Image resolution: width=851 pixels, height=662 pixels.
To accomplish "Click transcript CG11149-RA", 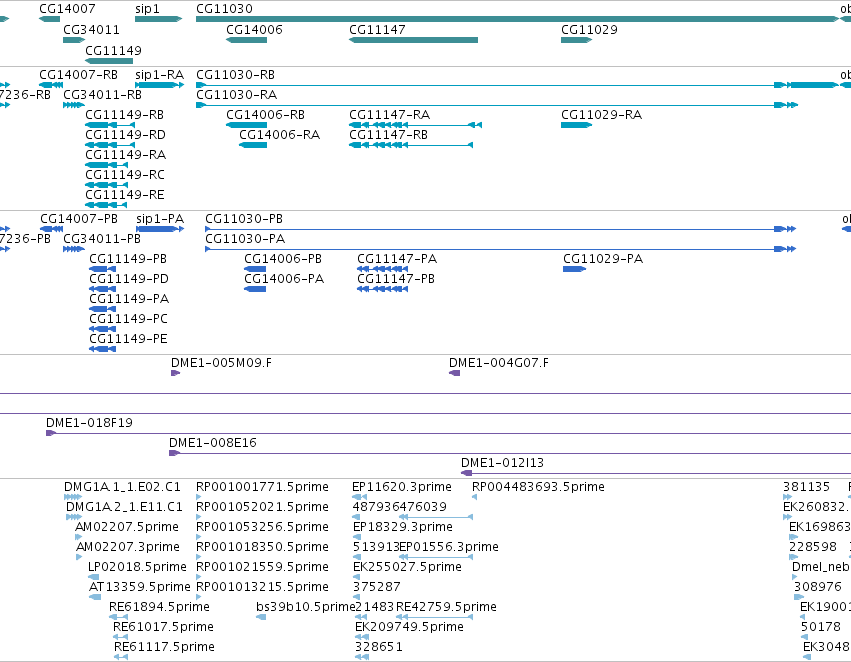I will [106, 165].
